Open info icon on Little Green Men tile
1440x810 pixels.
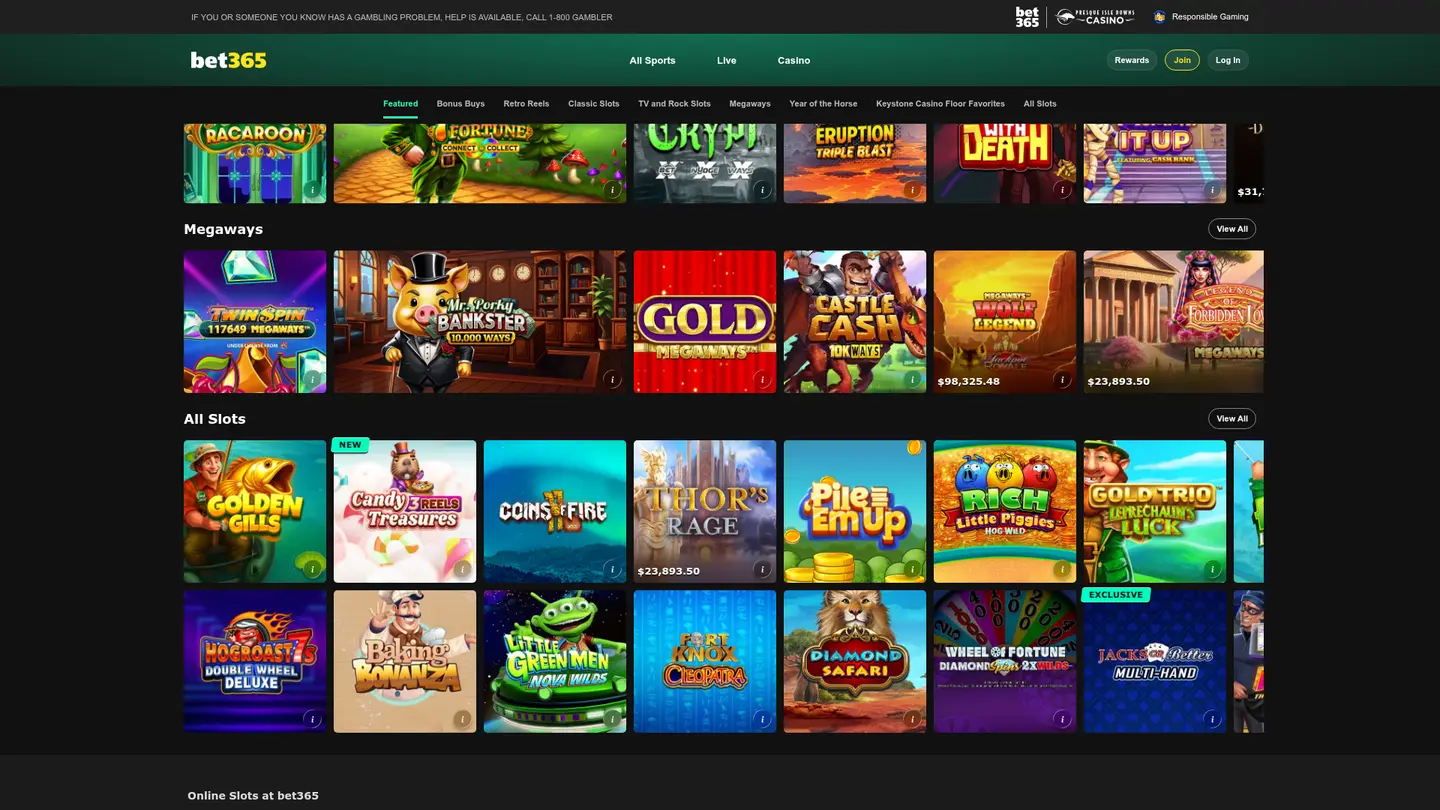click(x=612, y=719)
